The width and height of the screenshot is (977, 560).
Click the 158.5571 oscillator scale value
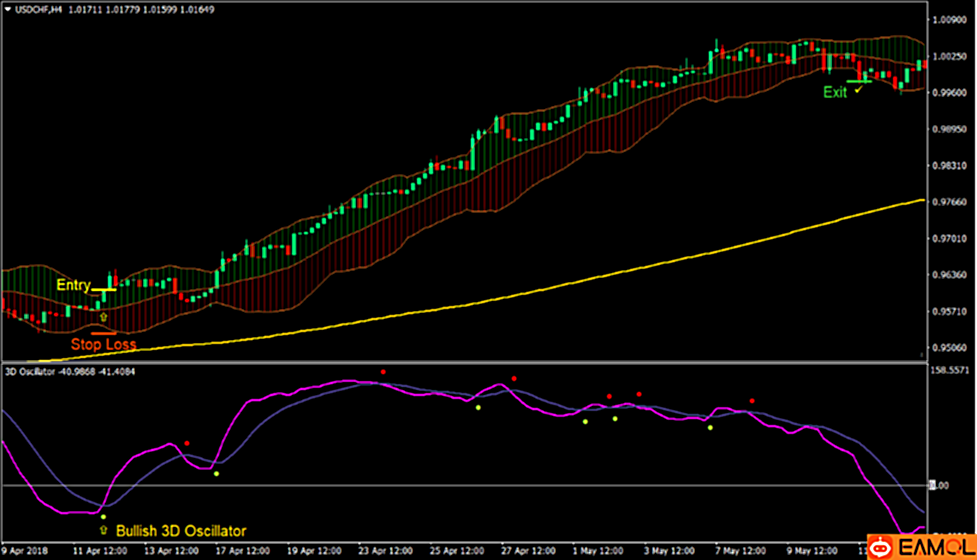coord(950,370)
